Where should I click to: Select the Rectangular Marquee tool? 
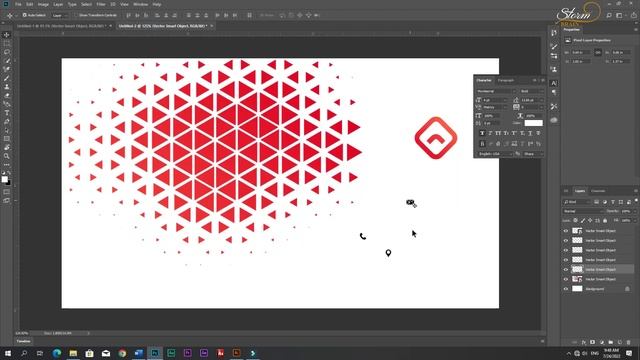pos(7,44)
